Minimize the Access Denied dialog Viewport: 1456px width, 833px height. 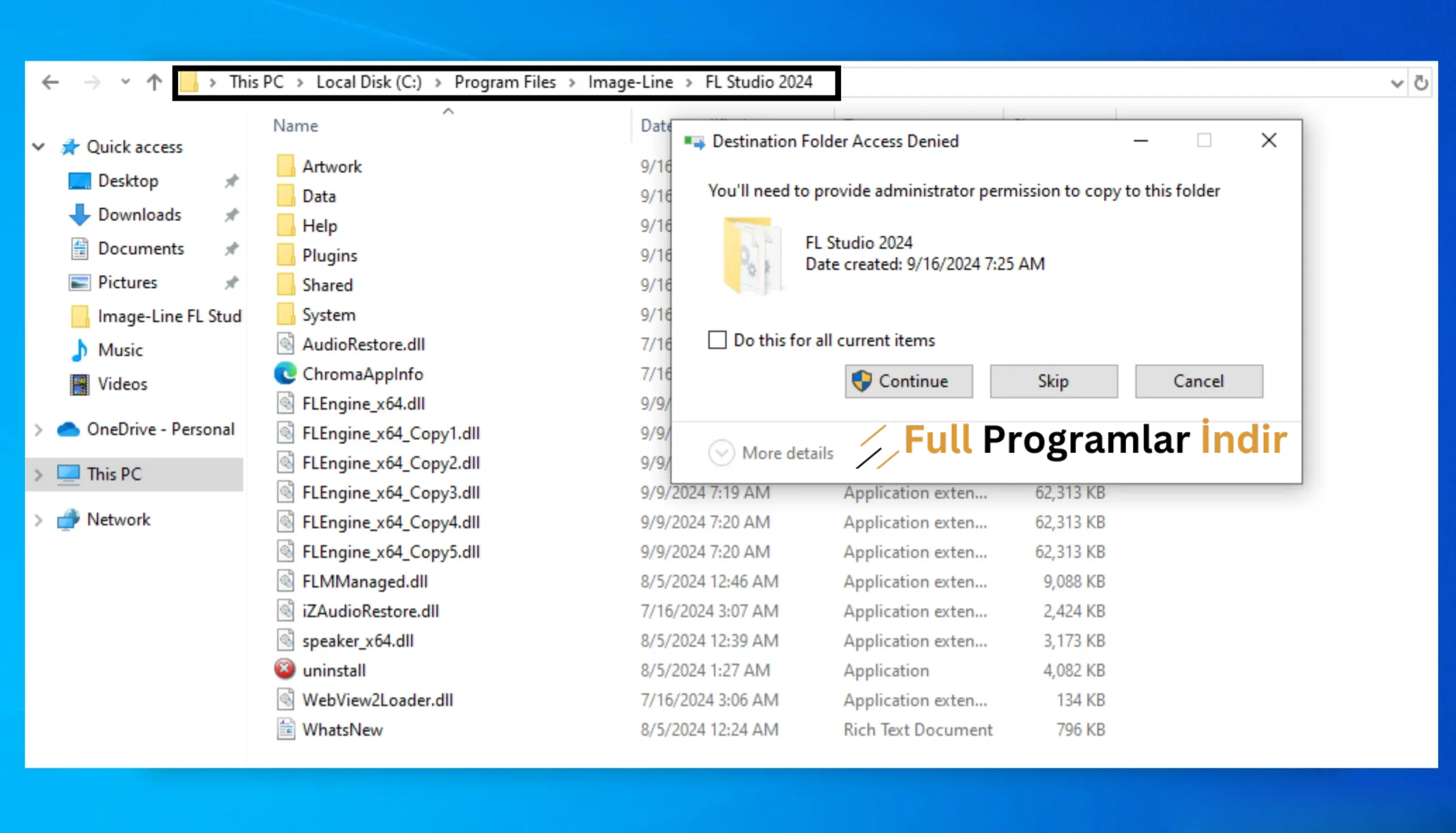[x=1141, y=141]
